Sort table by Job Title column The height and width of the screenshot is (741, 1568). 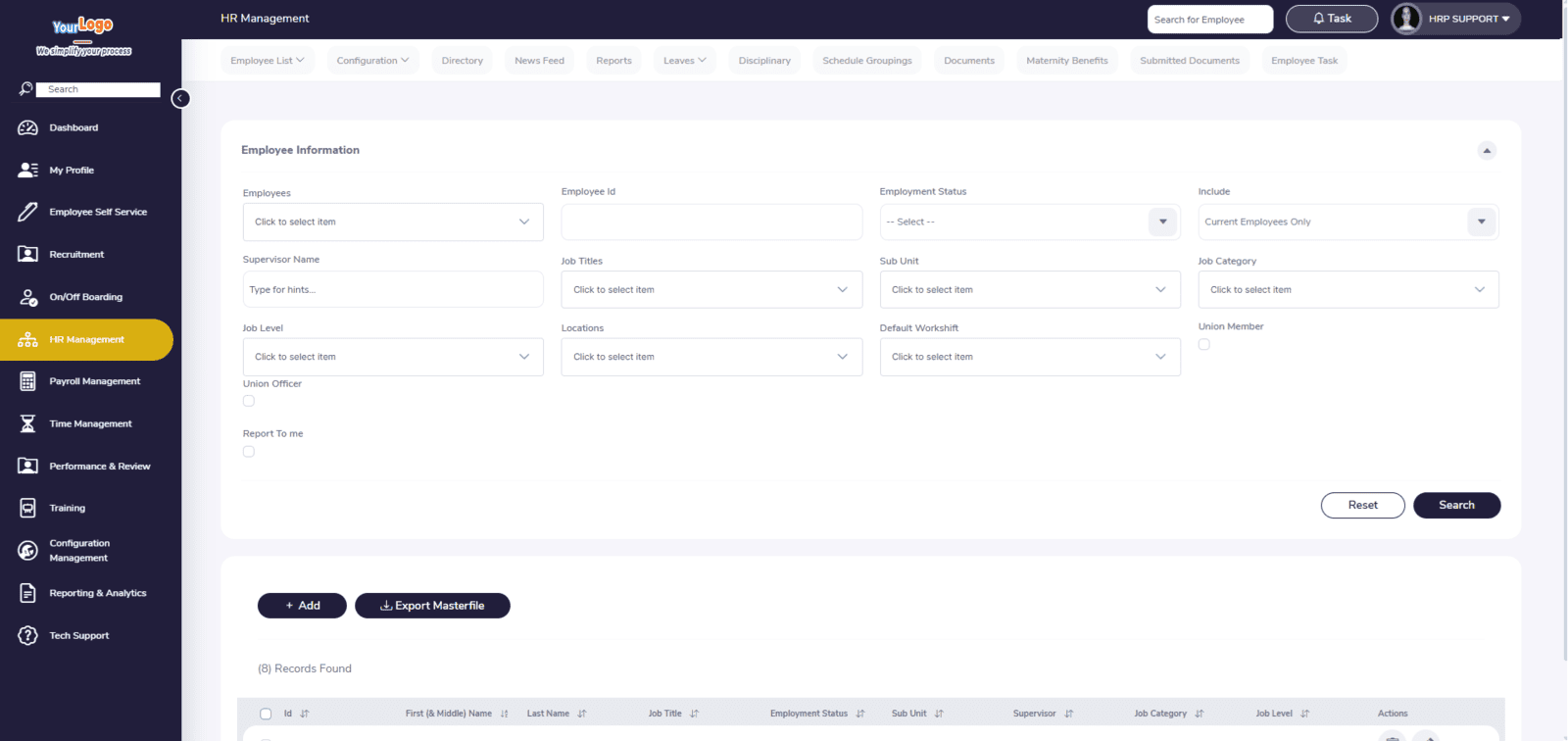[x=695, y=714]
